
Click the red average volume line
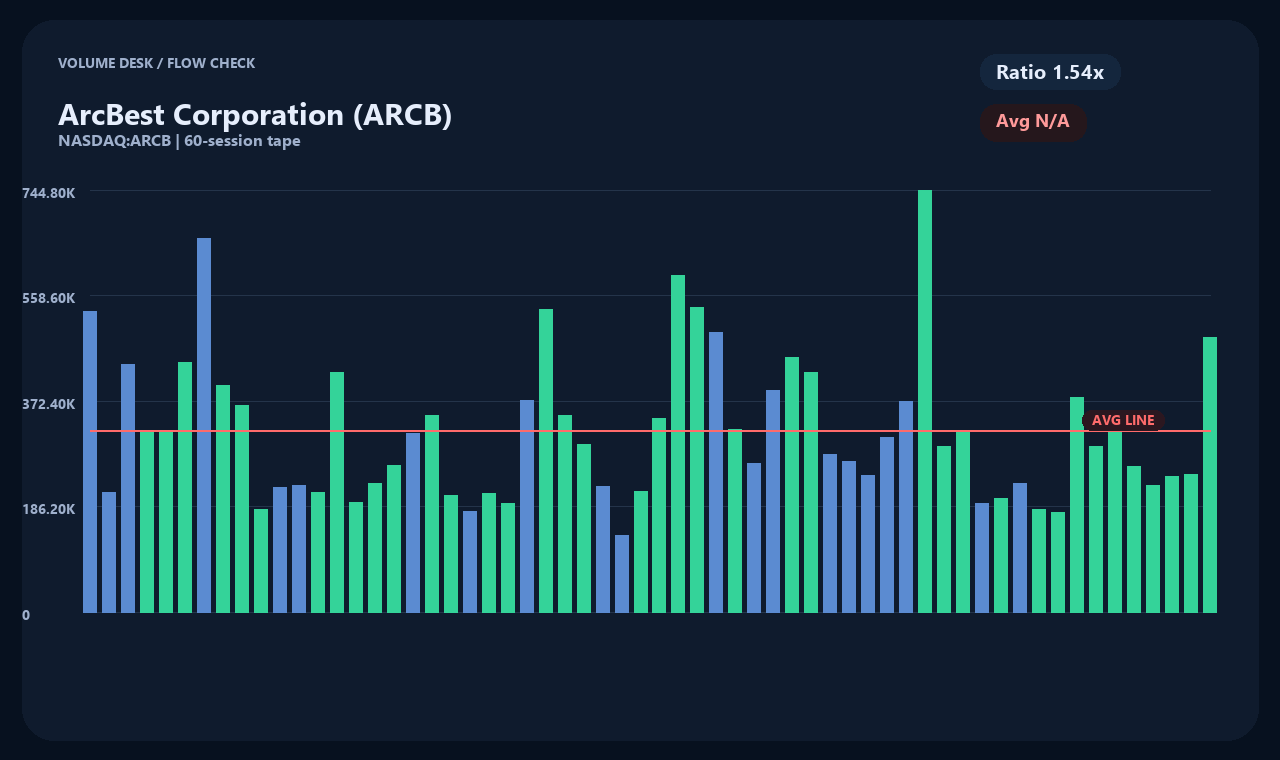[x=650, y=431]
